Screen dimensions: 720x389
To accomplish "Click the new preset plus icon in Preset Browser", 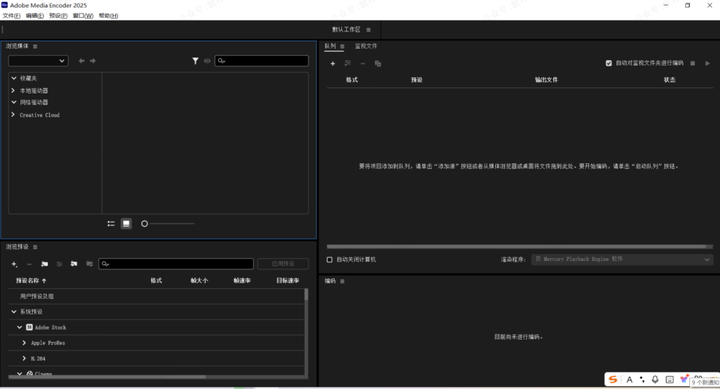I will (x=14, y=264).
